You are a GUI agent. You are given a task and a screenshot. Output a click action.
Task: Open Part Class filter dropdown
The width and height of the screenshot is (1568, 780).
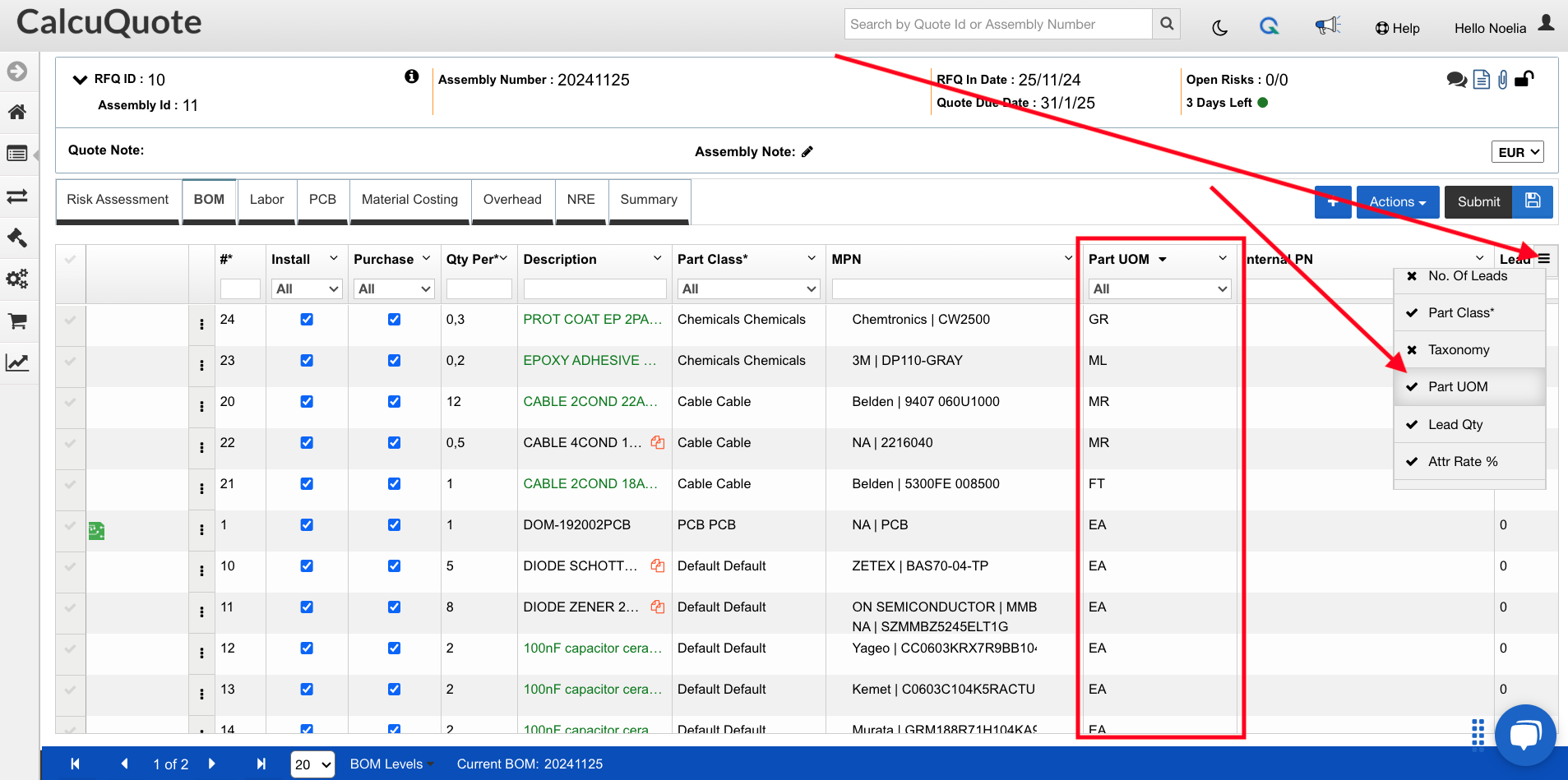tap(748, 288)
